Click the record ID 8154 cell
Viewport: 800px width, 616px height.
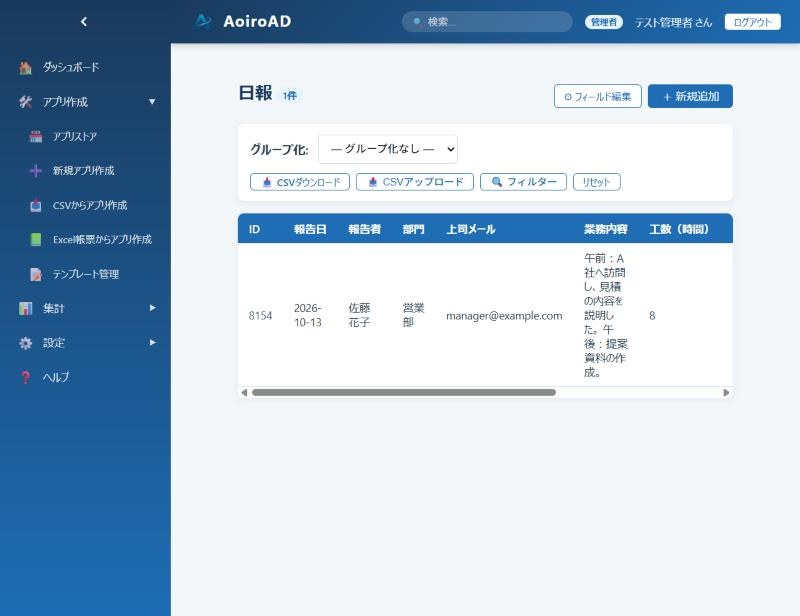pyautogui.click(x=260, y=315)
